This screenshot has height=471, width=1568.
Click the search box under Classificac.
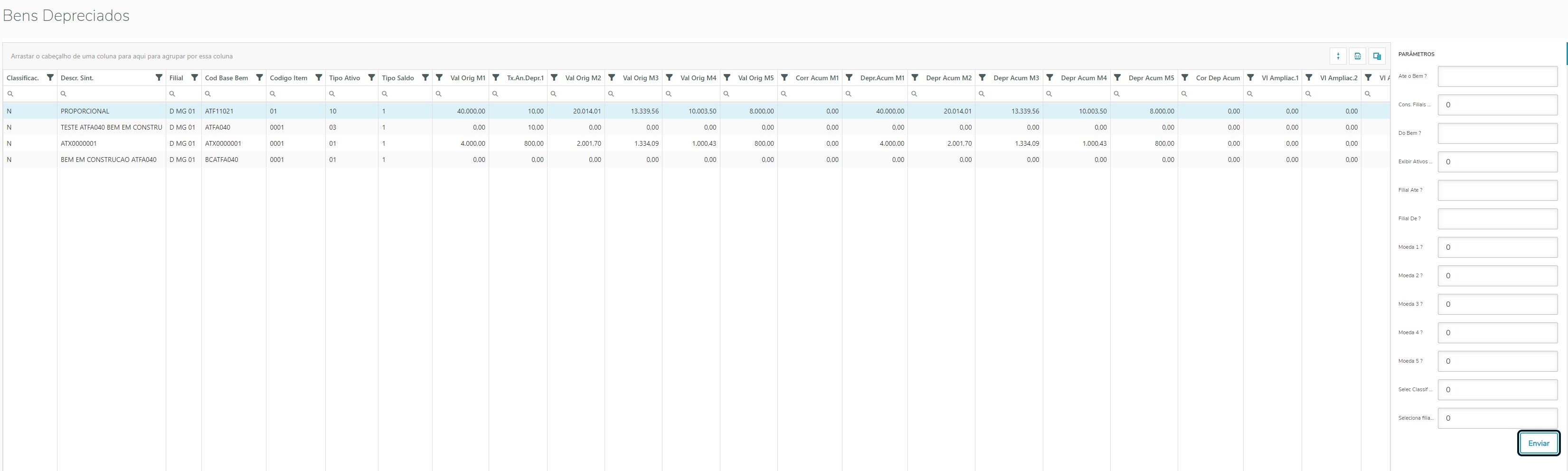click(30, 94)
